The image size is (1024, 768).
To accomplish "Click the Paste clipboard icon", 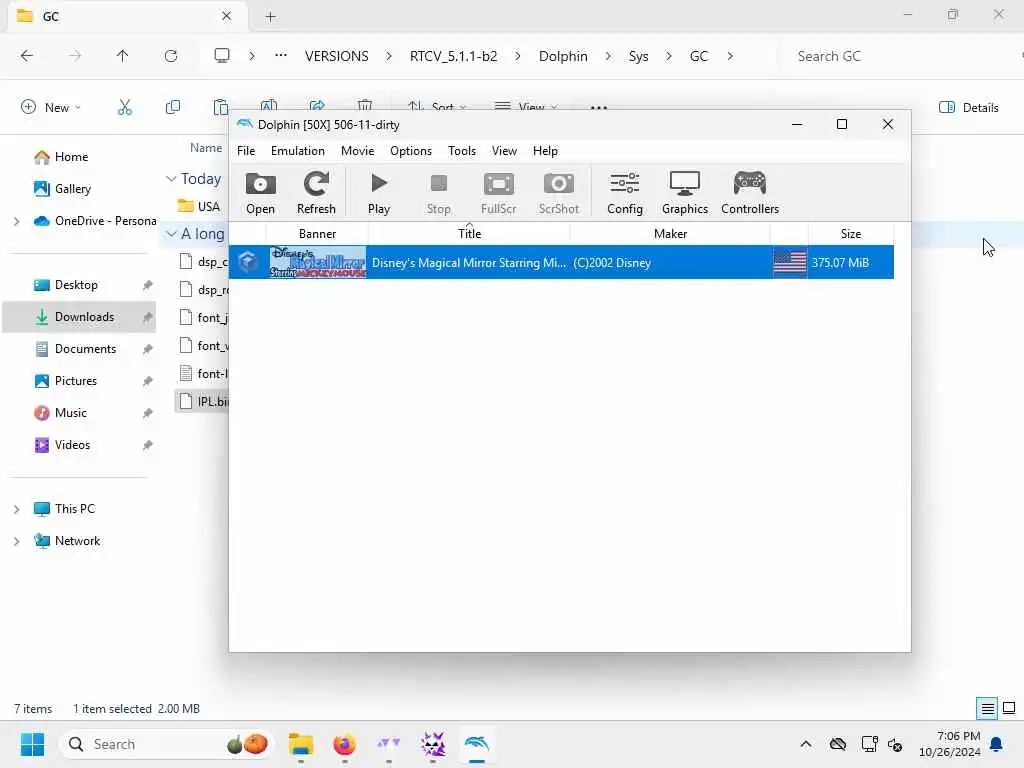I will (x=221, y=107).
